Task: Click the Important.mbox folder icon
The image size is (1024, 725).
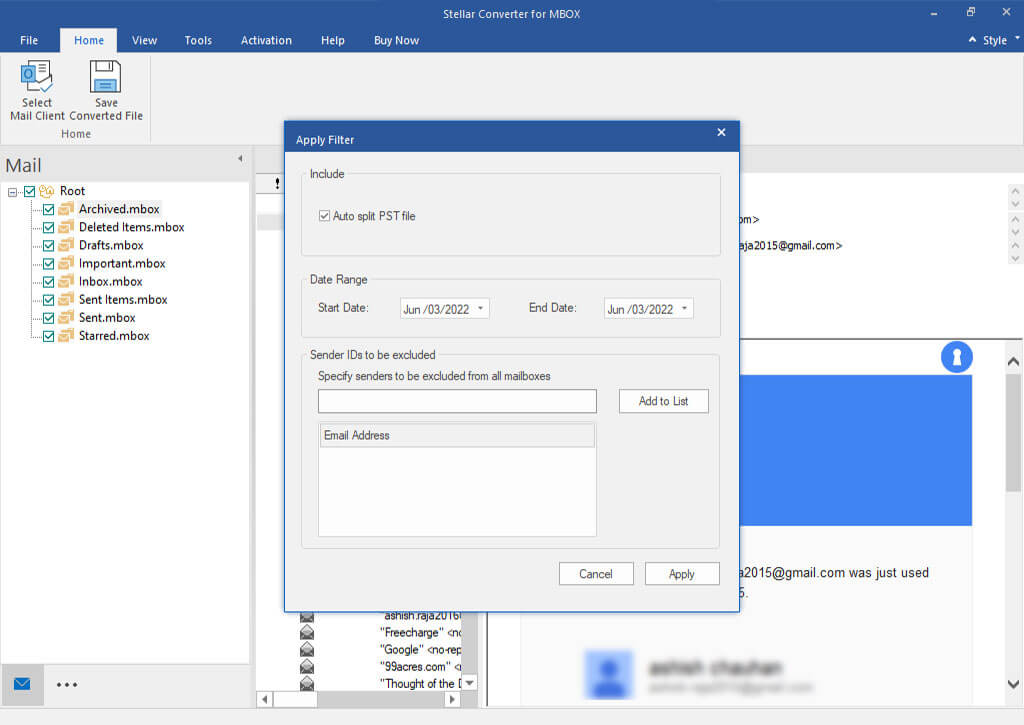Action: [x=65, y=263]
